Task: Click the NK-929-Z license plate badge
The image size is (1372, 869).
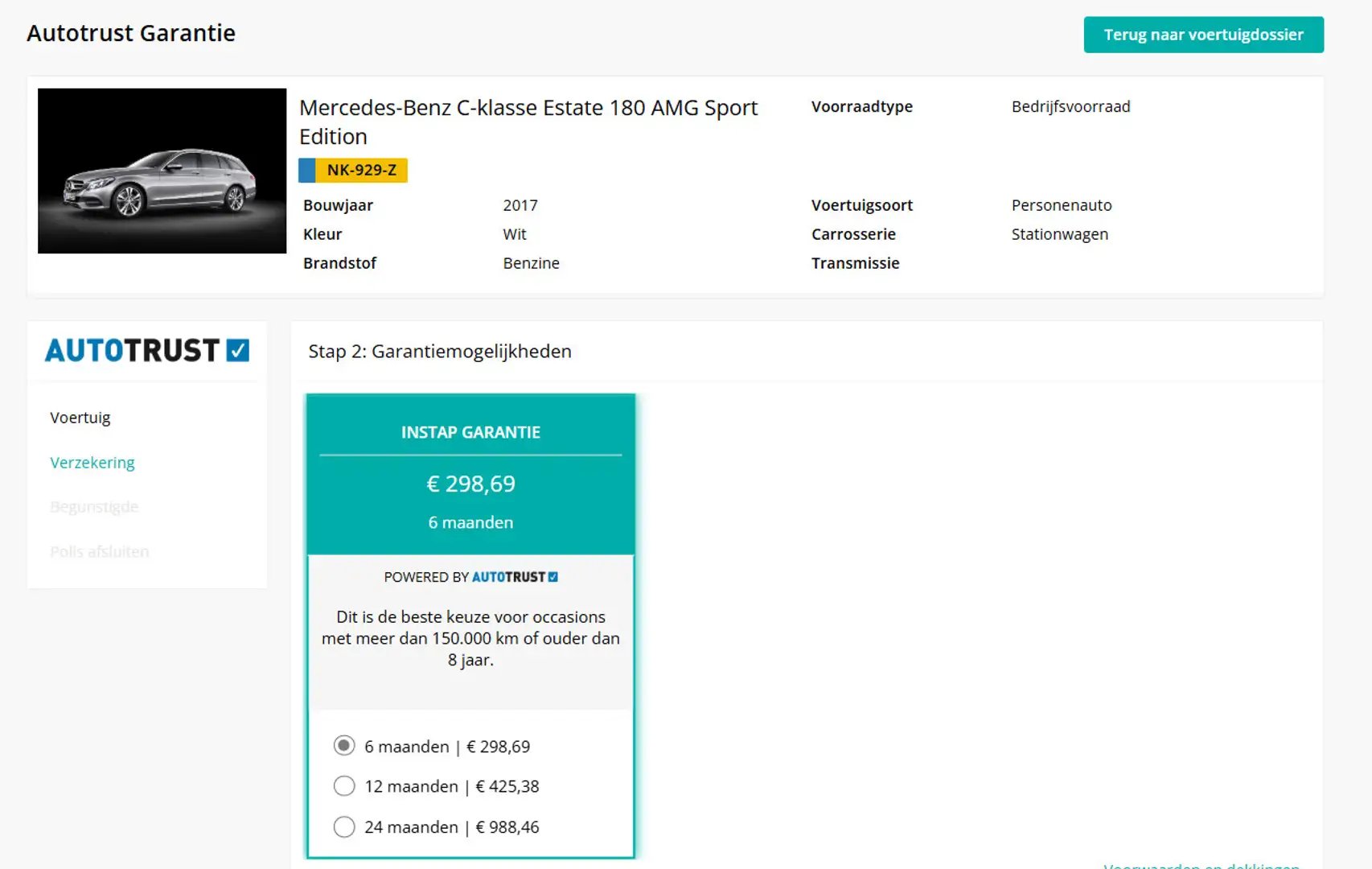Action: pos(353,170)
